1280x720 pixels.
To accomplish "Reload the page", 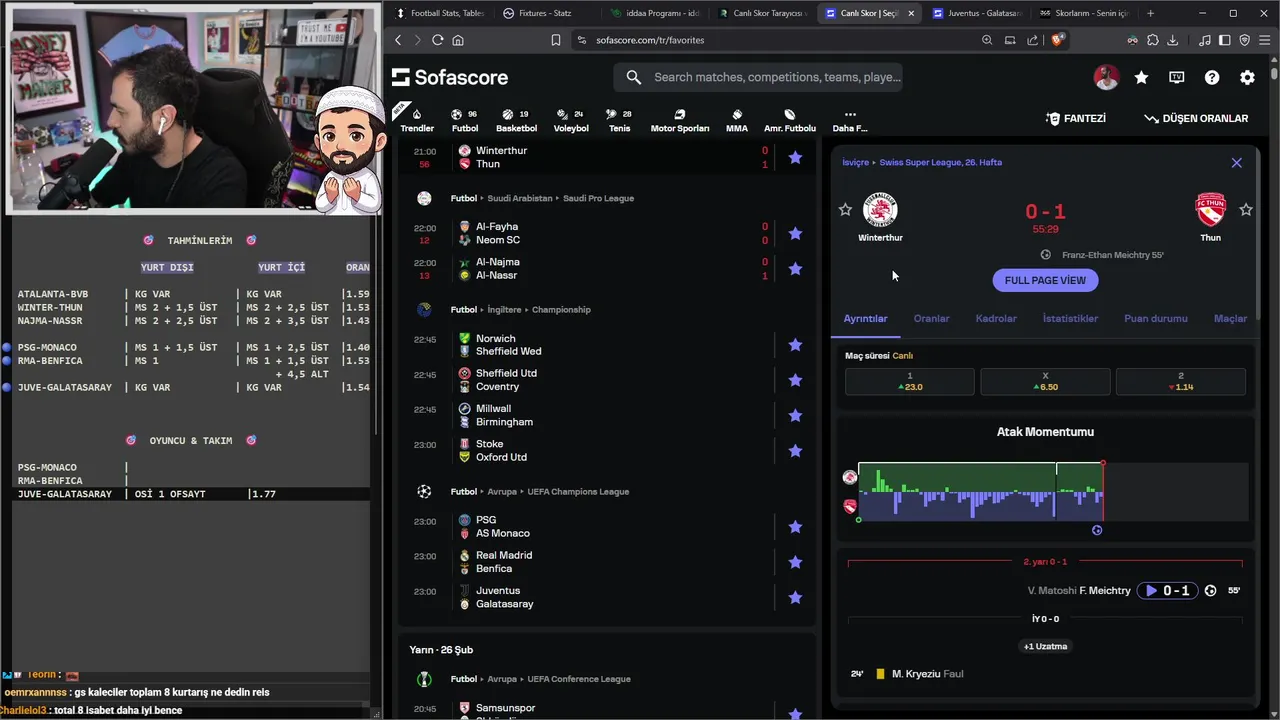I will pyautogui.click(x=437, y=40).
